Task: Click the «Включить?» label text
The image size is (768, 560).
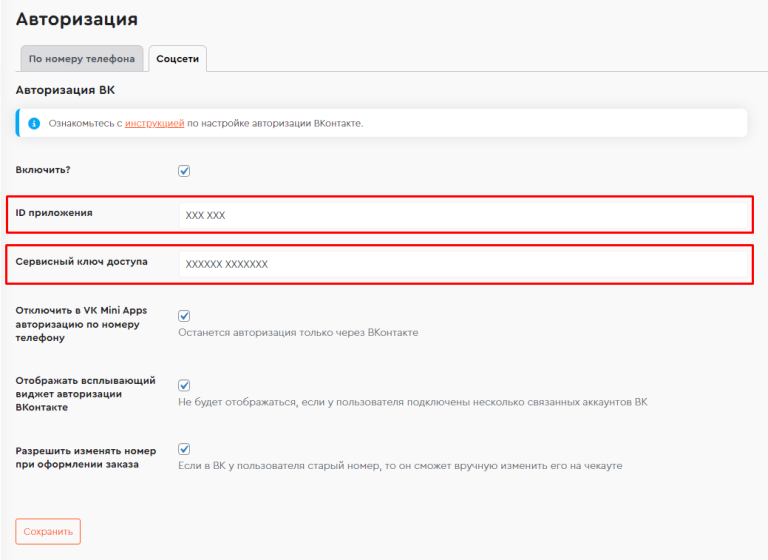Action: [x=43, y=170]
